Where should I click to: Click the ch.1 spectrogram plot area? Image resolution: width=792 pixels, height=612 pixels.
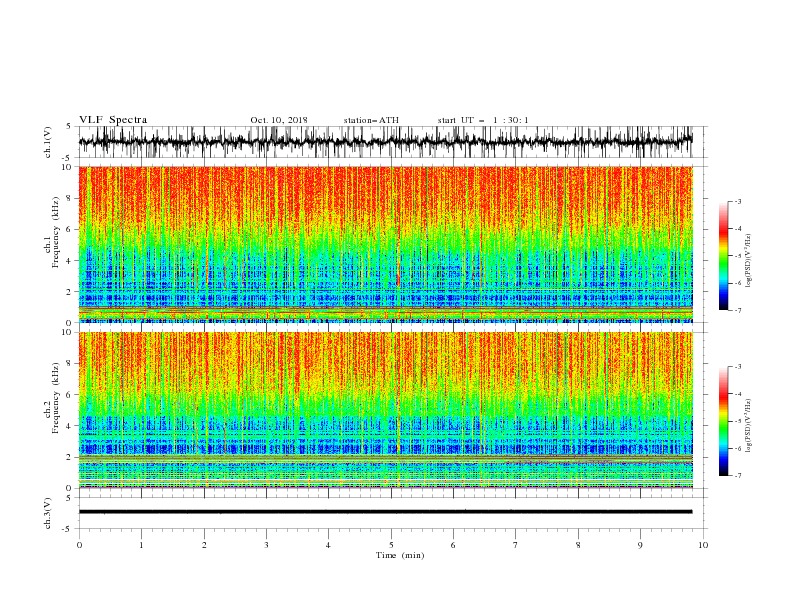point(385,244)
